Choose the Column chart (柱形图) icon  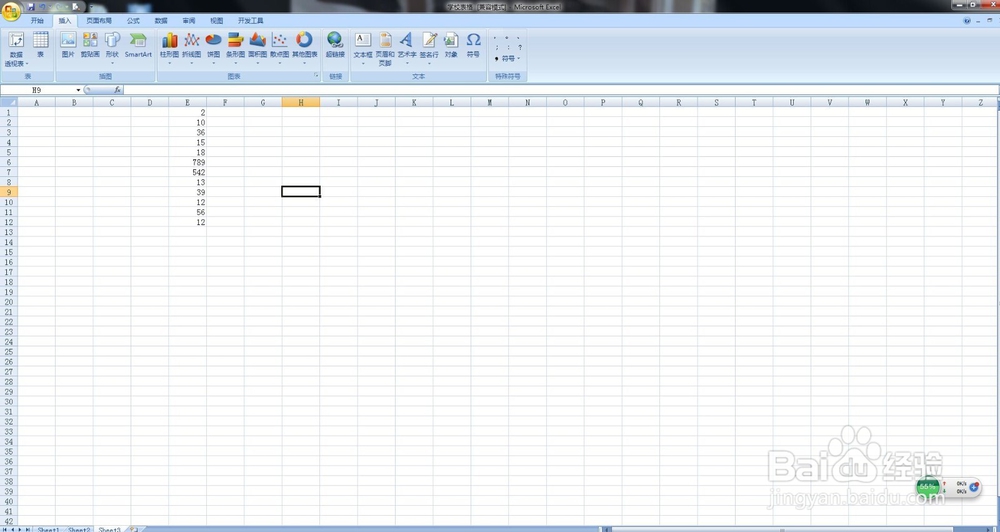pos(169,40)
